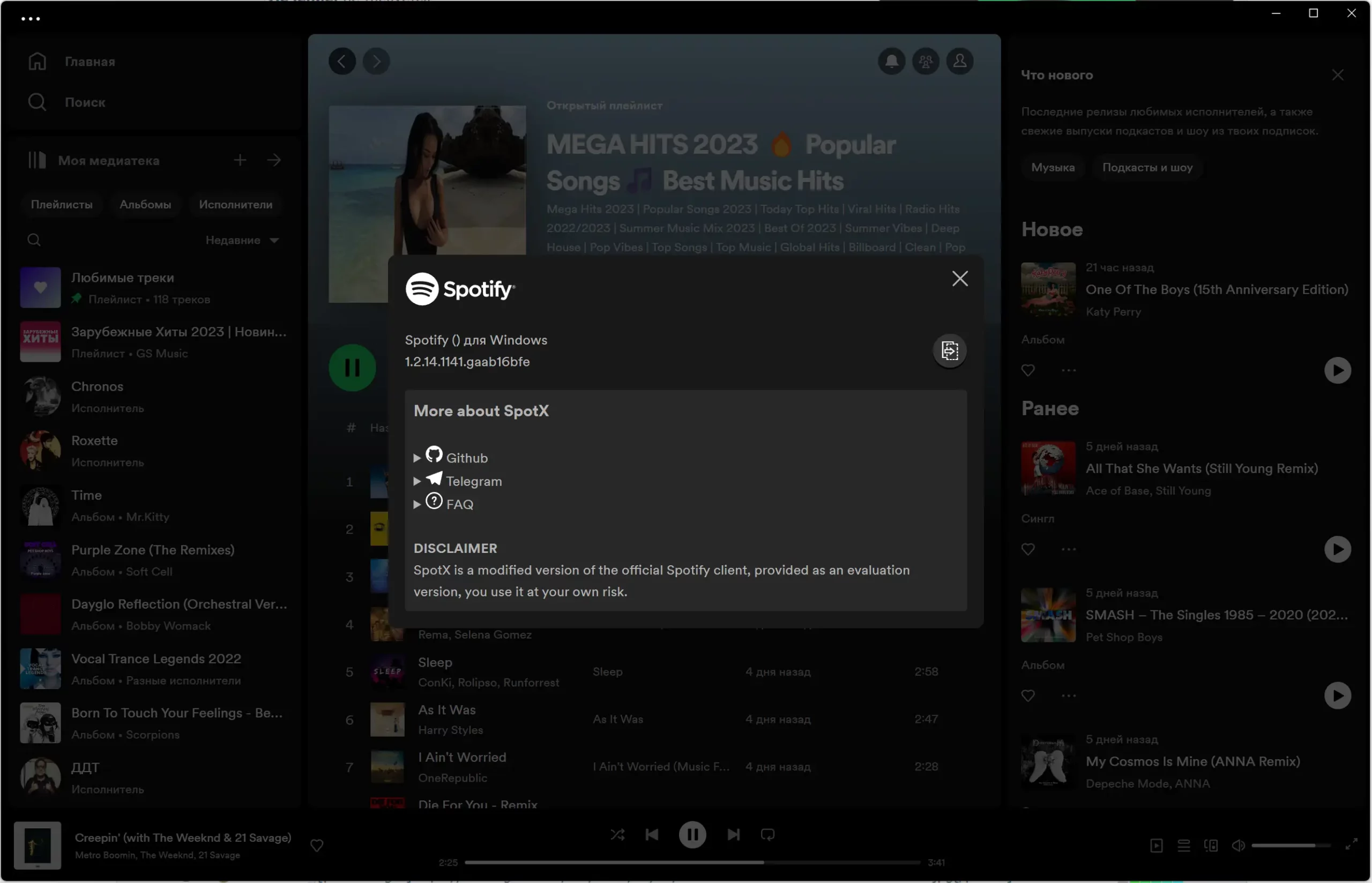This screenshot has width=1372, height=883.
Task: Select the Альбомы filter tab
Action: point(145,205)
